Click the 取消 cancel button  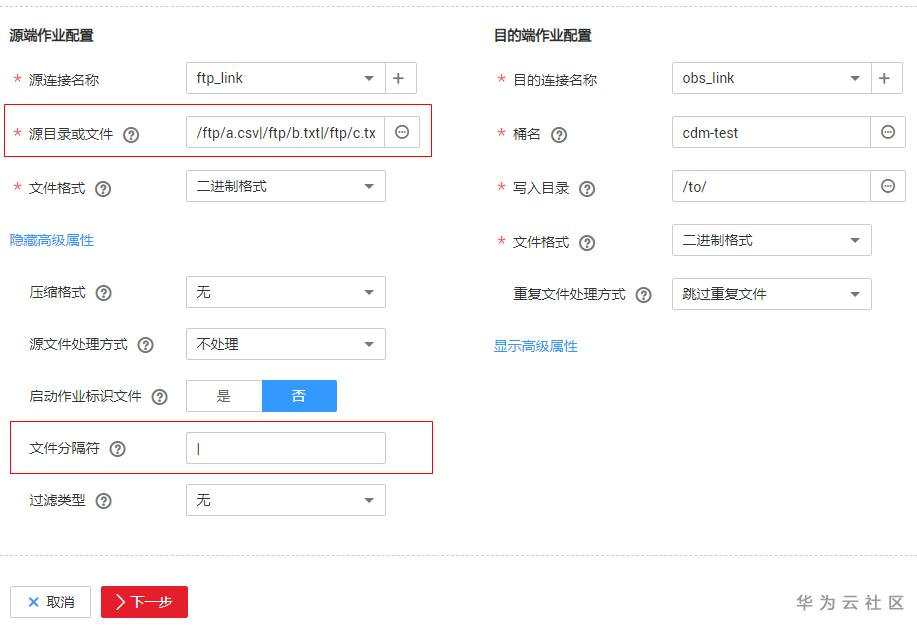50,602
